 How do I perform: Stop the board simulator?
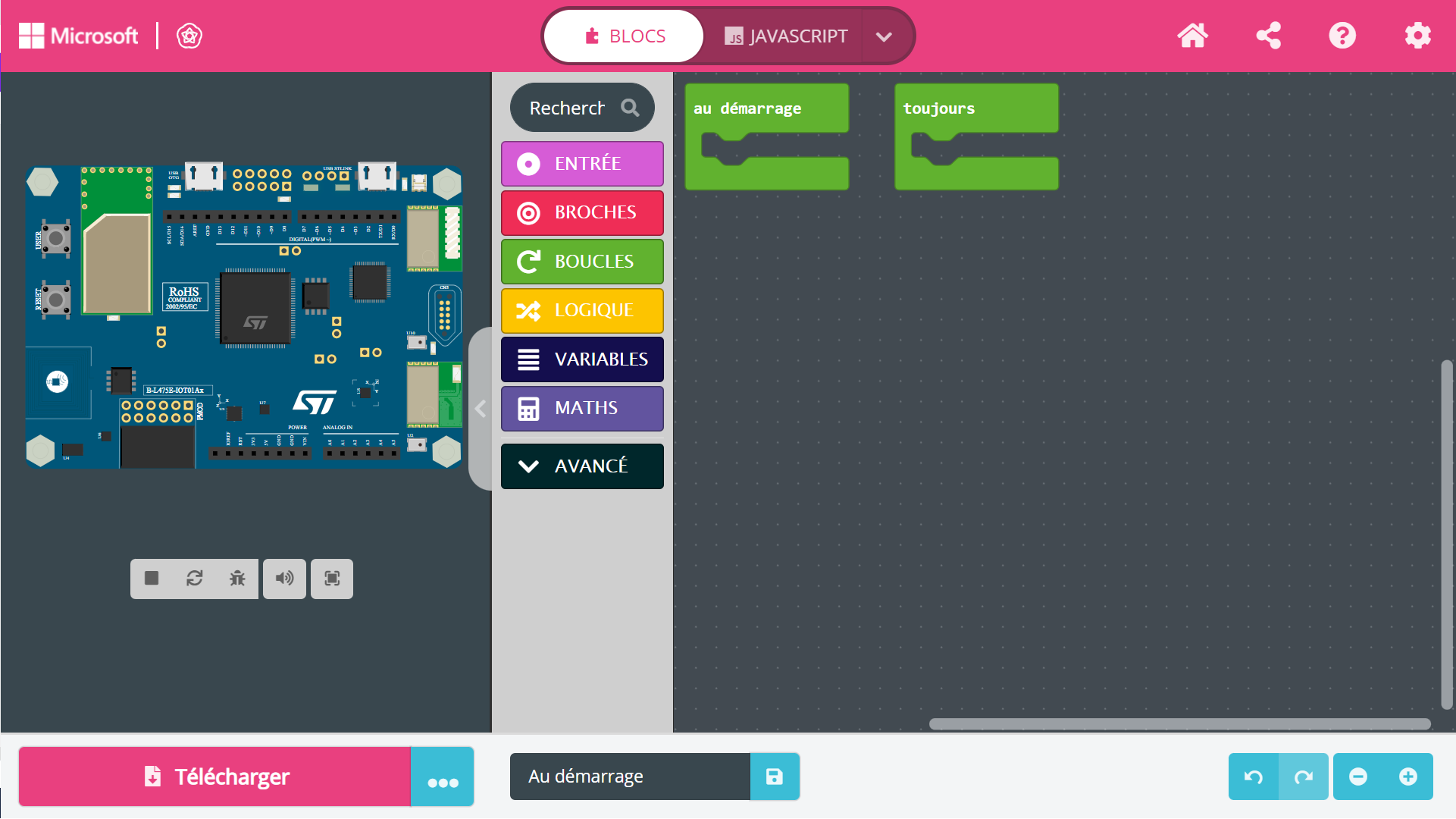(x=150, y=579)
